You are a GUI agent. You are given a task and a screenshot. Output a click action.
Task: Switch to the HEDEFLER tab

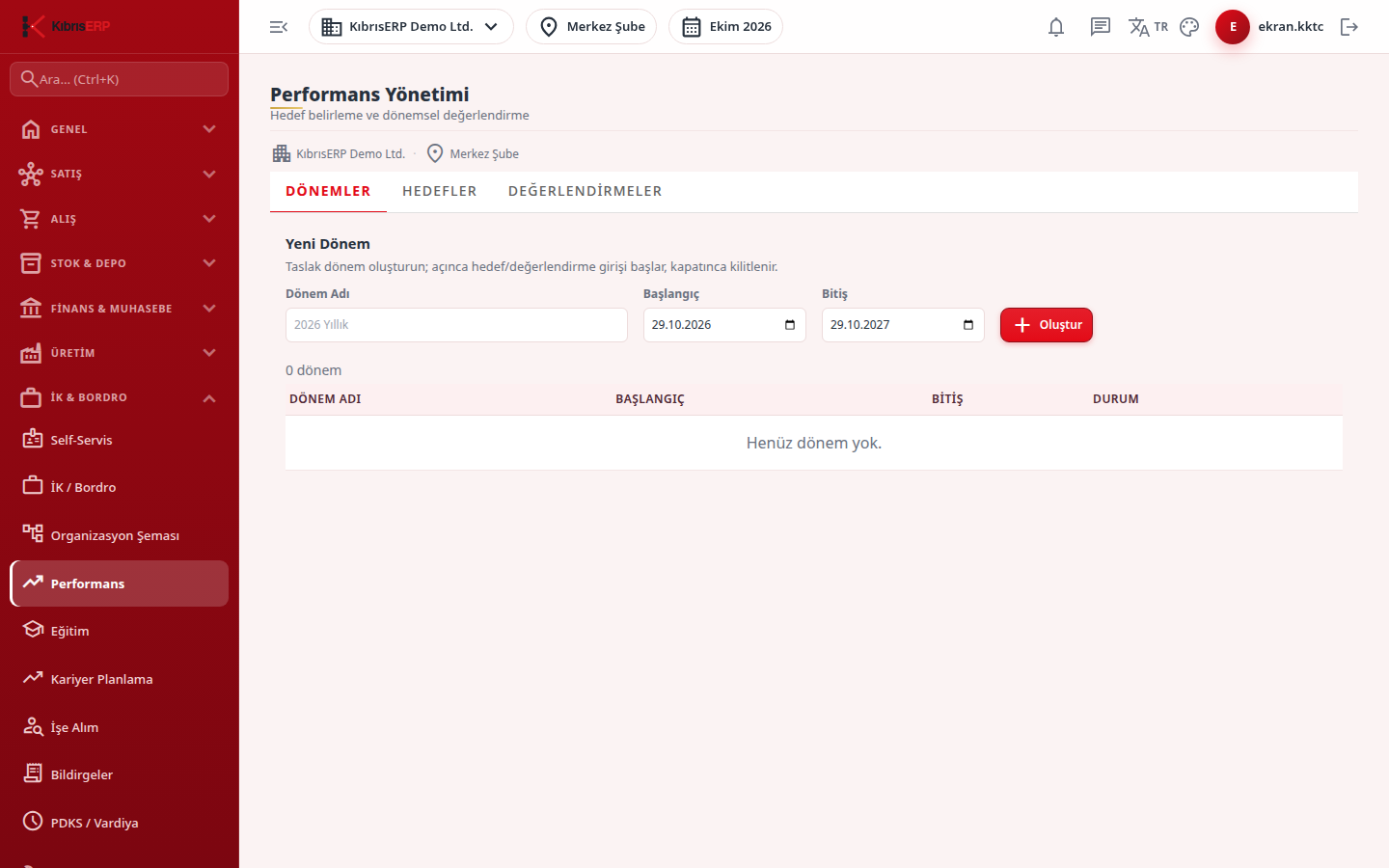pos(440,191)
